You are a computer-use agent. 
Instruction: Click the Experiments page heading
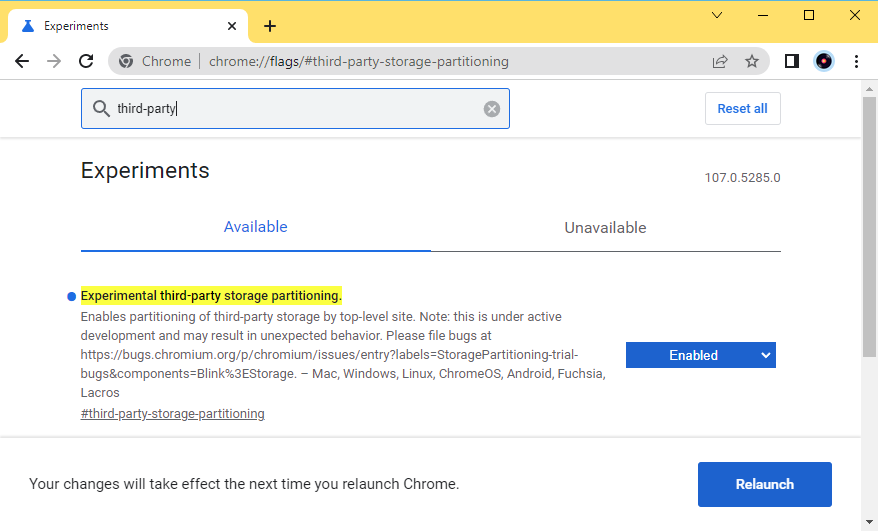tap(145, 170)
